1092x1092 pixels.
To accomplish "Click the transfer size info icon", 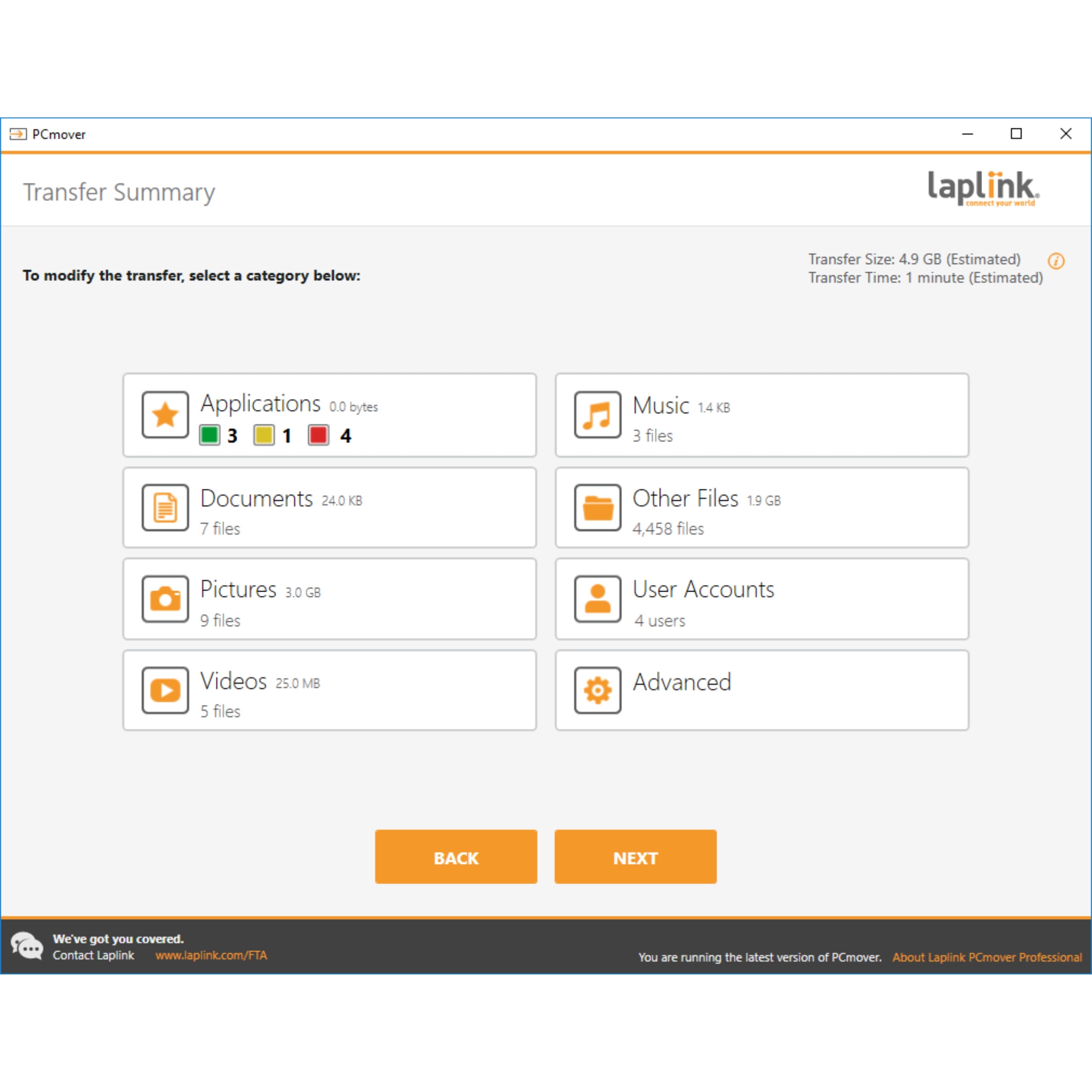I will [1056, 261].
